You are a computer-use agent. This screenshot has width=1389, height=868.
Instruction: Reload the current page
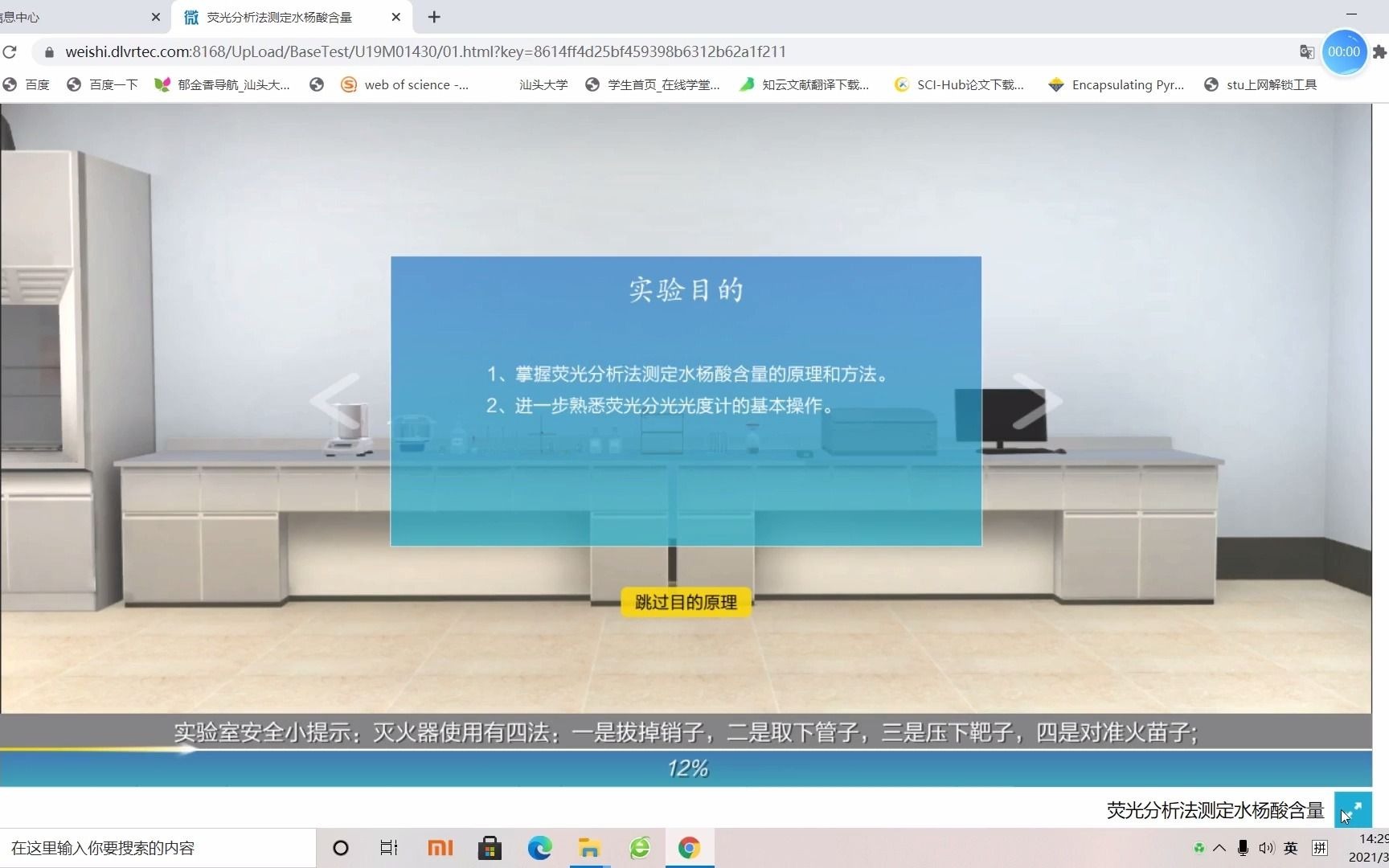point(10,51)
